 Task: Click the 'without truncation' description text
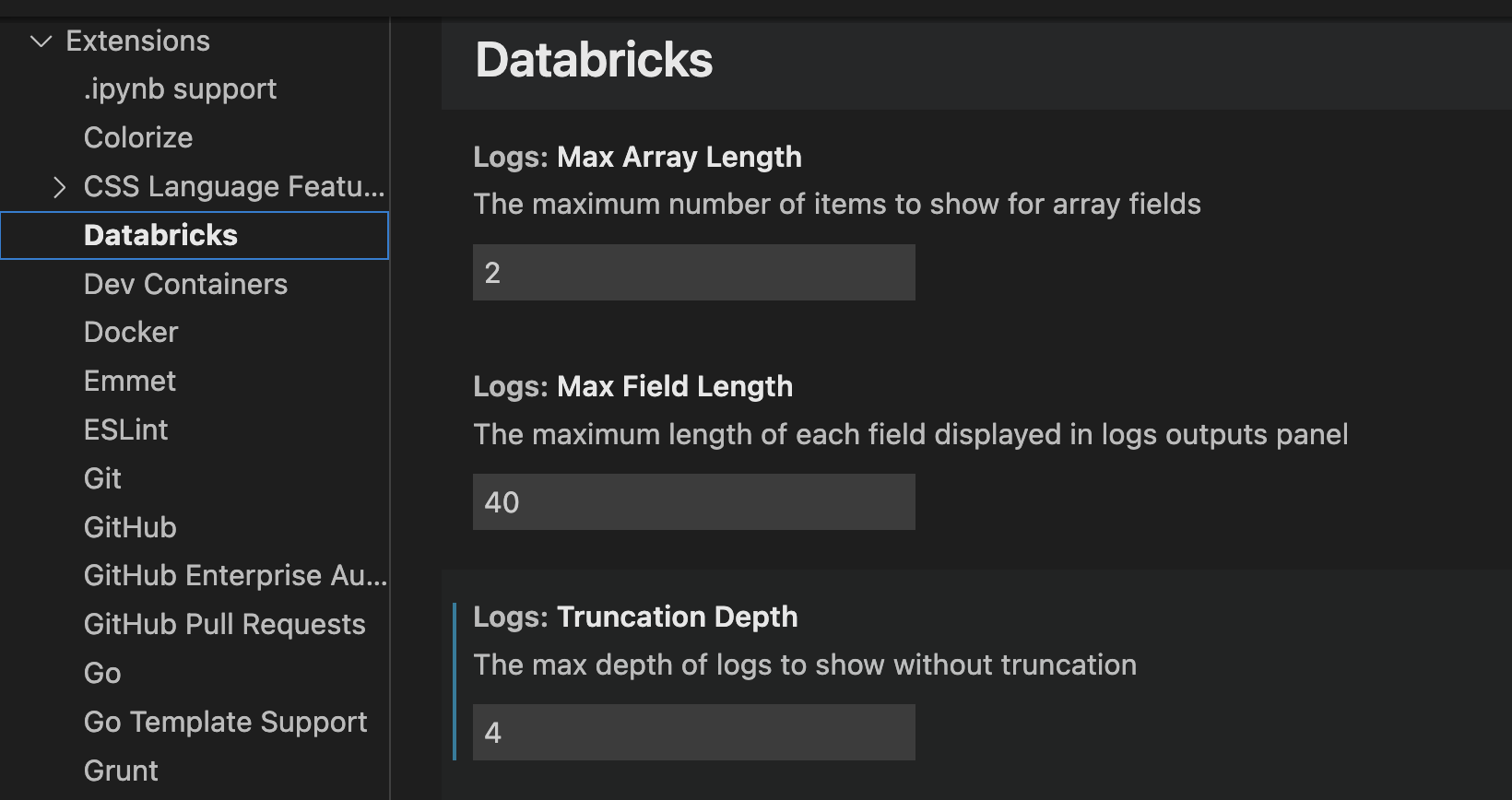coord(805,665)
